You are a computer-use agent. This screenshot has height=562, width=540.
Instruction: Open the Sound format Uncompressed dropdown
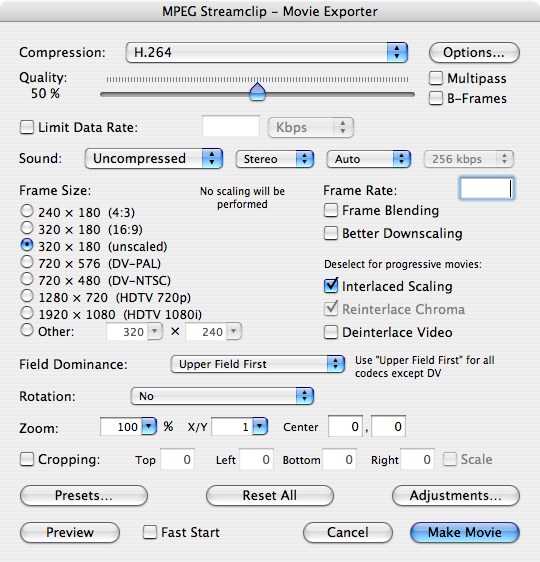pos(154,158)
